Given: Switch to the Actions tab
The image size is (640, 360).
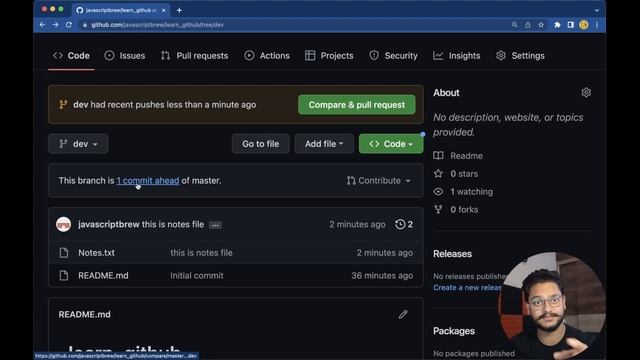Looking at the screenshot, I should 267,56.
